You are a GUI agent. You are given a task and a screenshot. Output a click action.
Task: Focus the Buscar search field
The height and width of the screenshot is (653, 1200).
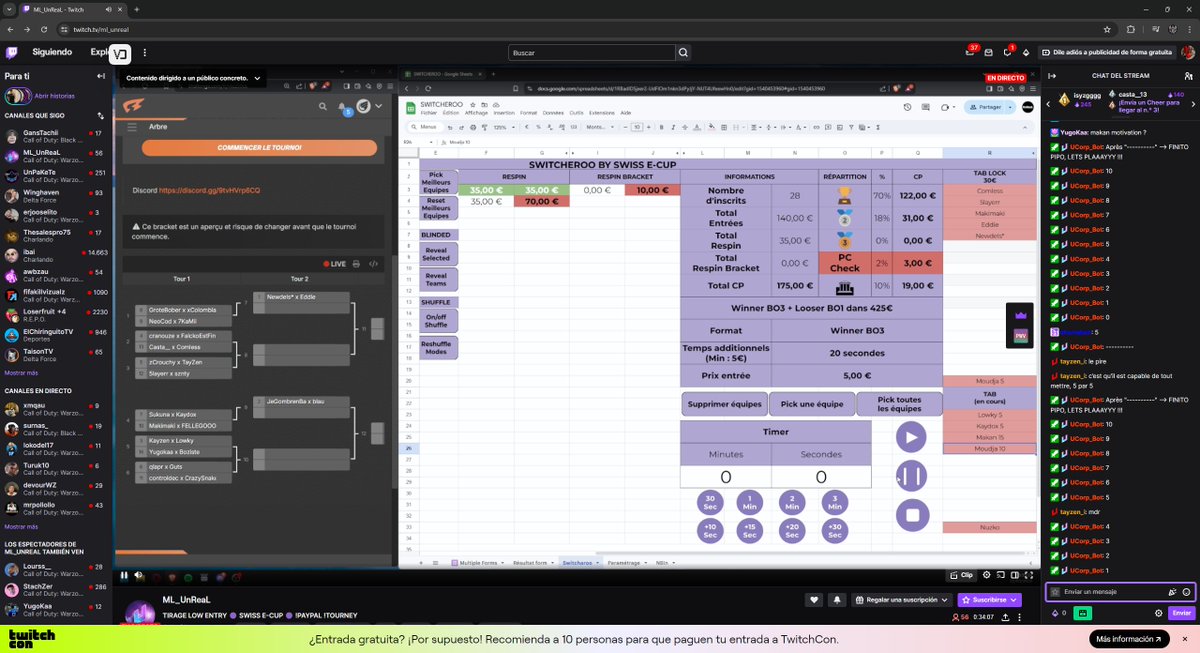[591, 52]
